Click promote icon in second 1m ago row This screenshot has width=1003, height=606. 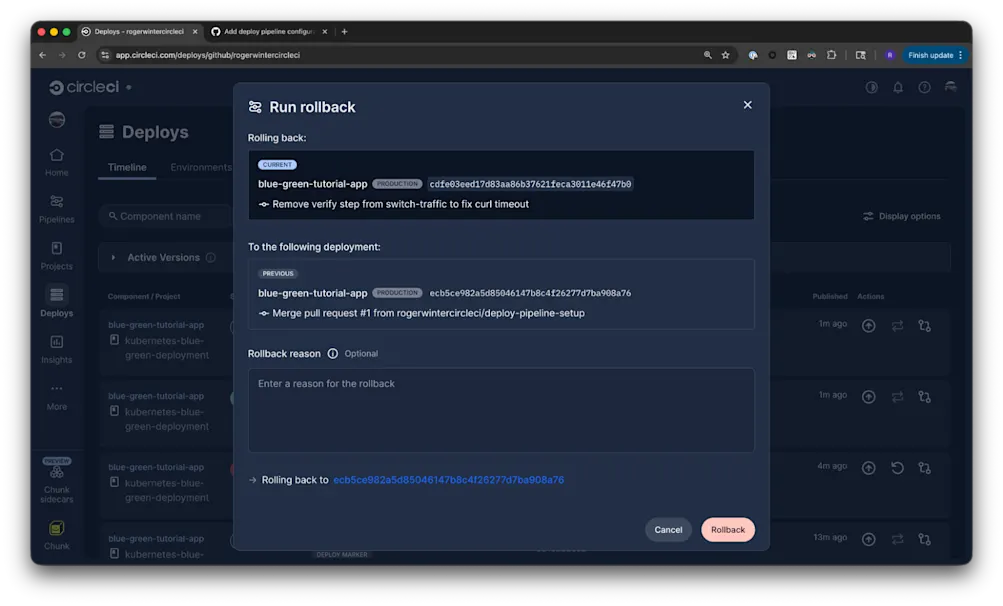pos(868,397)
